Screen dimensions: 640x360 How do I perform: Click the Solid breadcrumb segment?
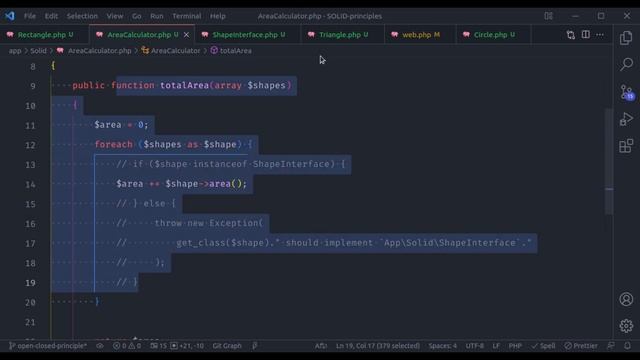point(38,51)
